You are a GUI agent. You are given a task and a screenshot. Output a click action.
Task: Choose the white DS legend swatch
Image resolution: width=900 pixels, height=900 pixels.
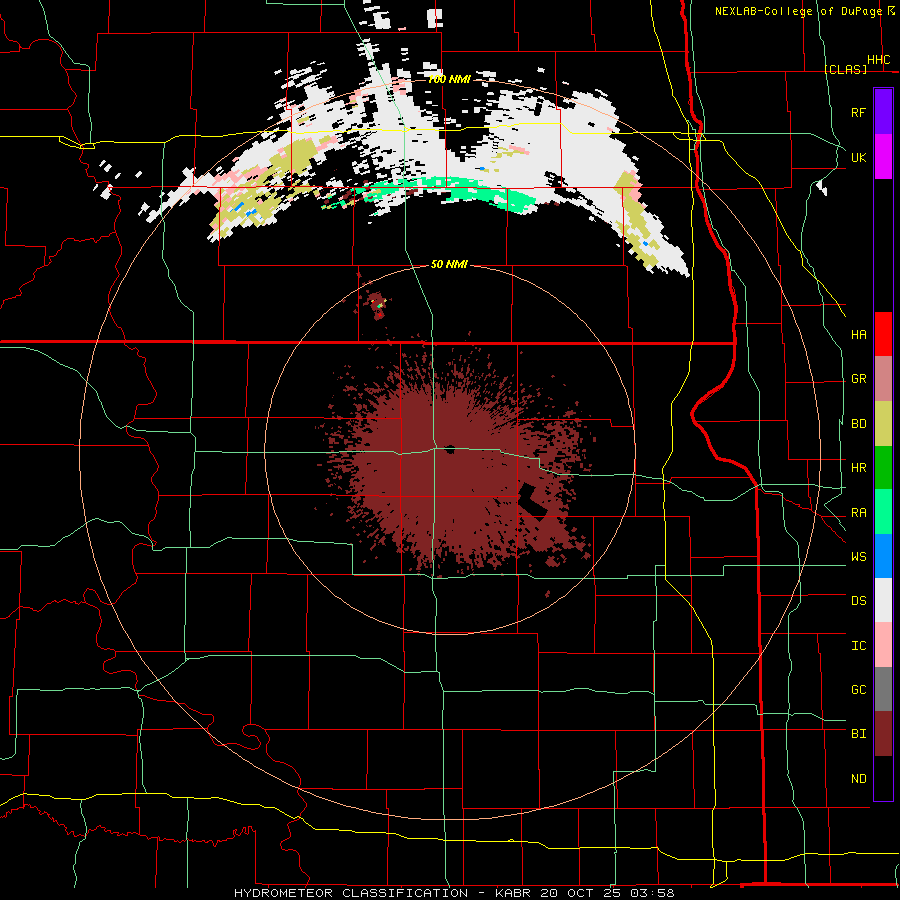tap(883, 600)
